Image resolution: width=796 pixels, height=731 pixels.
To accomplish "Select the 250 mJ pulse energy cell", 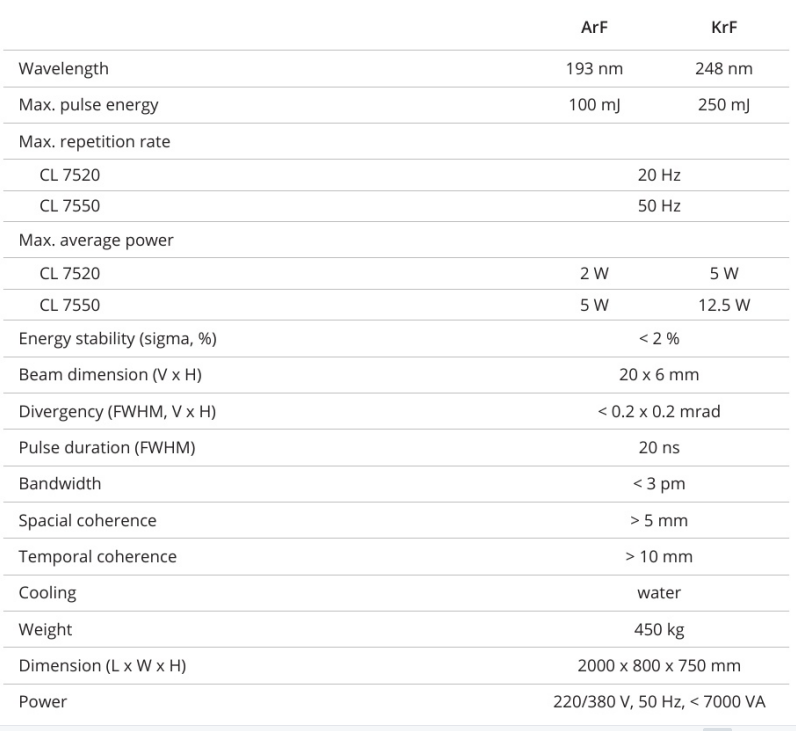I will (x=723, y=105).
